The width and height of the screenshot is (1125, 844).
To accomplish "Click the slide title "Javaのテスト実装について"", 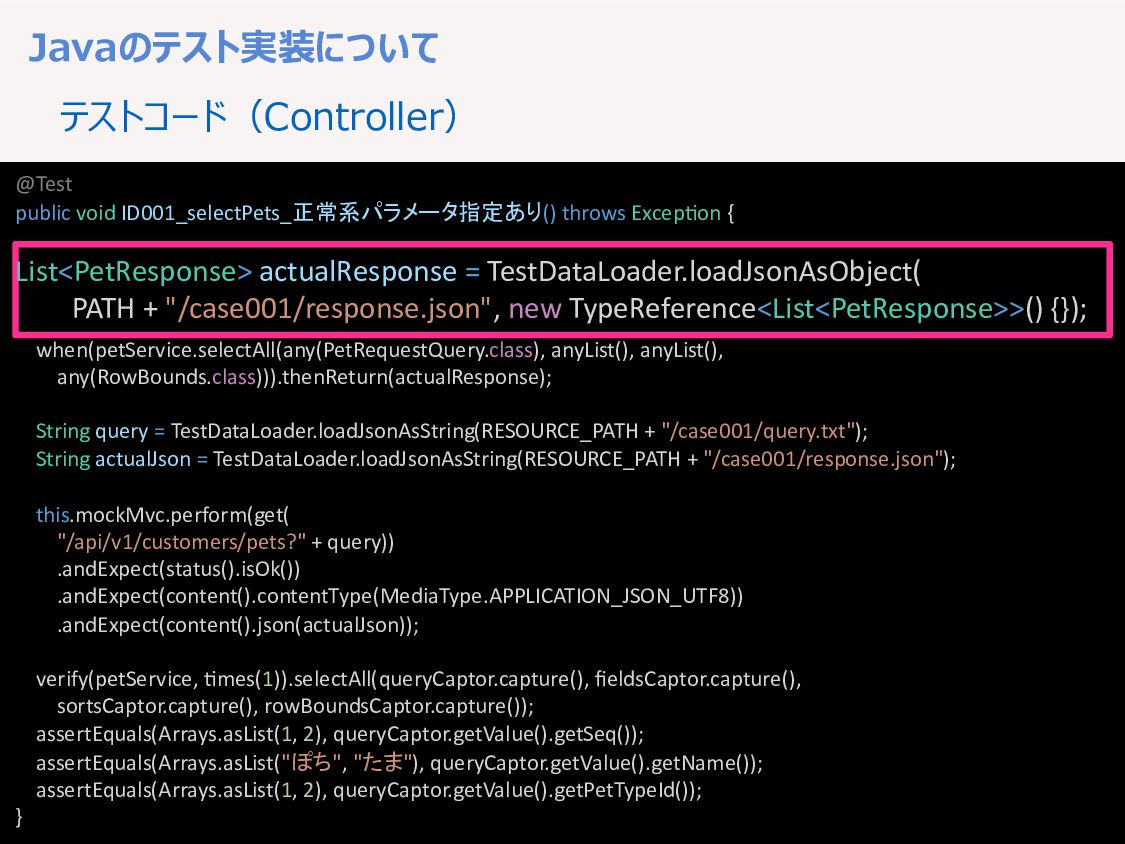I will pyautogui.click(x=233, y=48).
